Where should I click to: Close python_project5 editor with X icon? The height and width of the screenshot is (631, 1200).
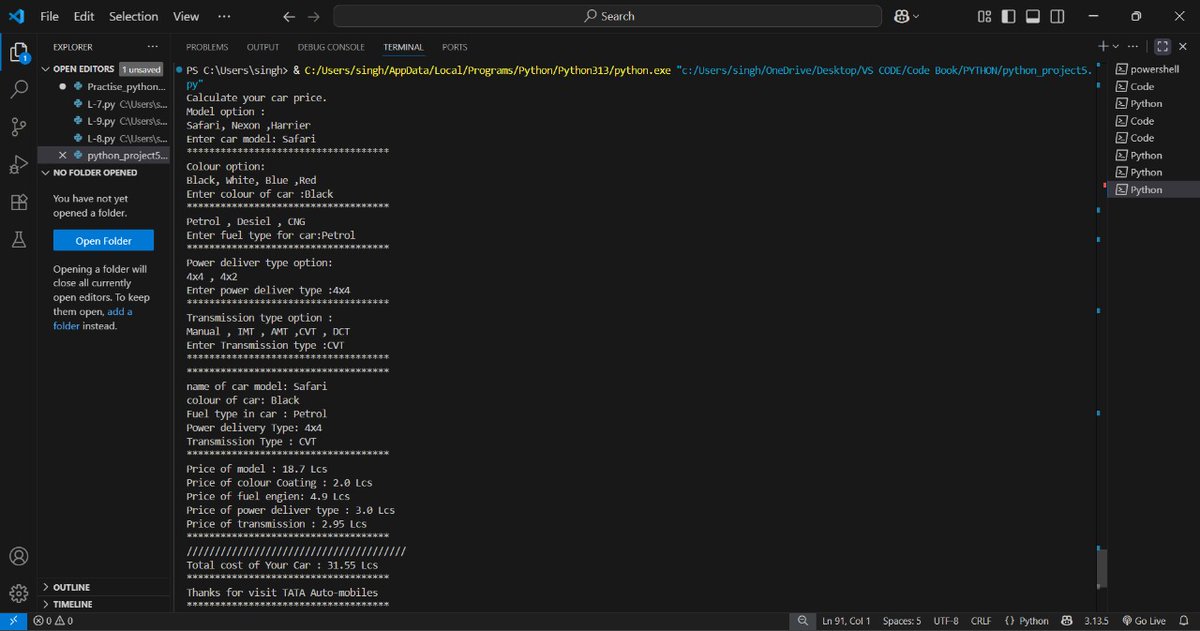pyautogui.click(x=63, y=155)
